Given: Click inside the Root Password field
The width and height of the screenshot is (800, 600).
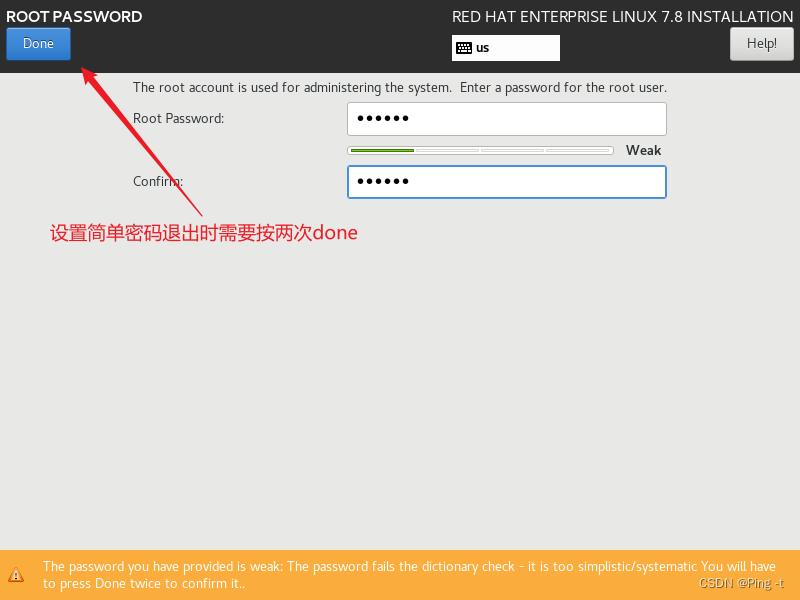Looking at the screenshot, I should click(x=505, y=118).
